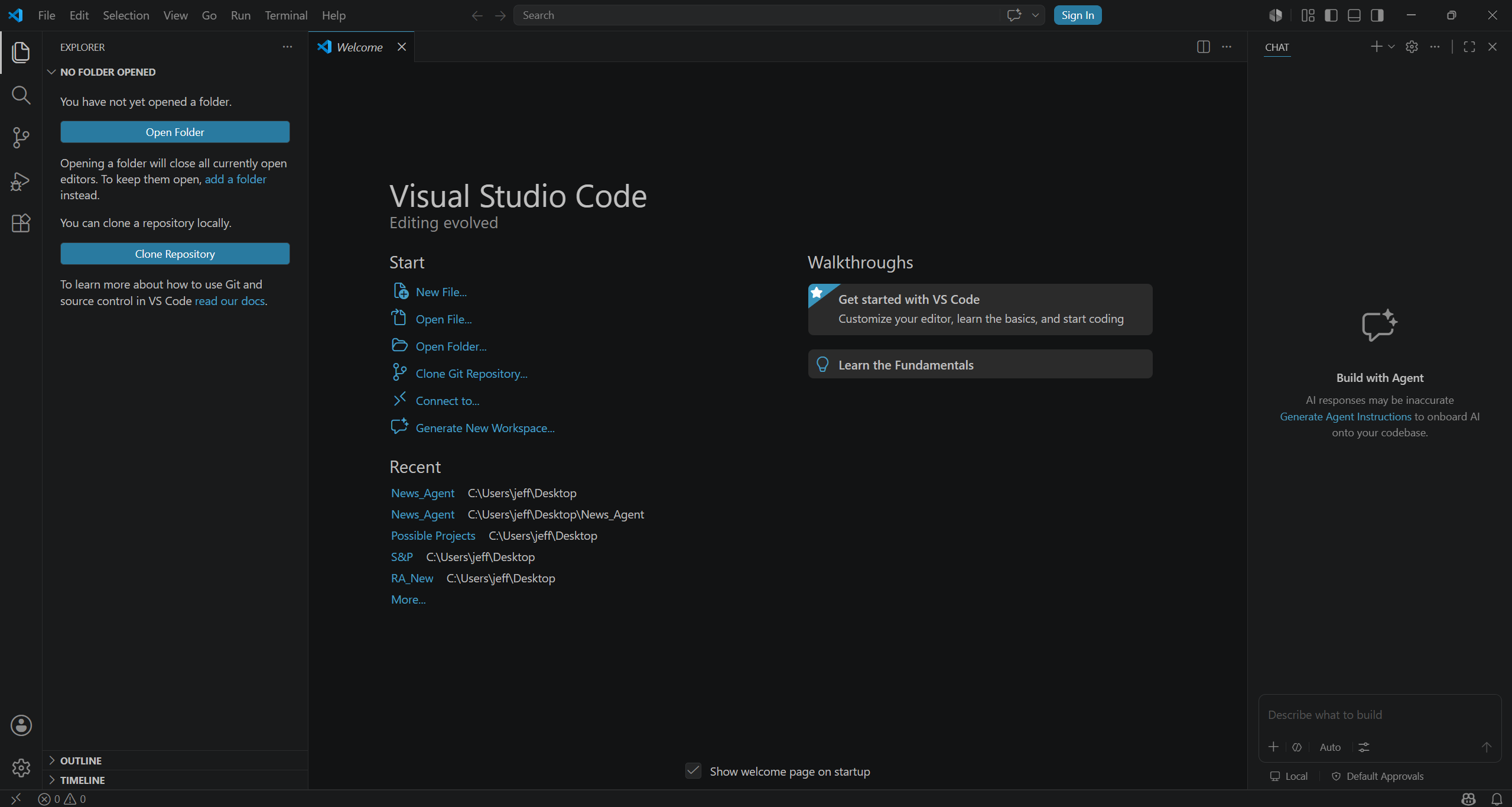Open the Search view in activity bar
This screenshot has height=807, width=1512.
pyautogui.click(x=21, y=95)
